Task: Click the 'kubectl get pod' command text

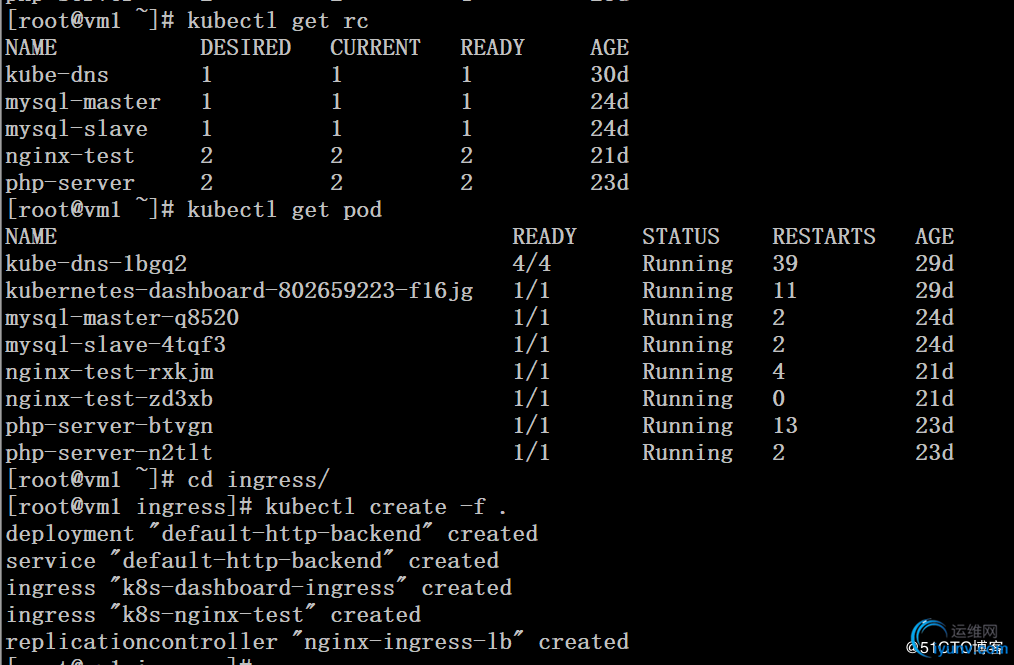Action: 285,210
